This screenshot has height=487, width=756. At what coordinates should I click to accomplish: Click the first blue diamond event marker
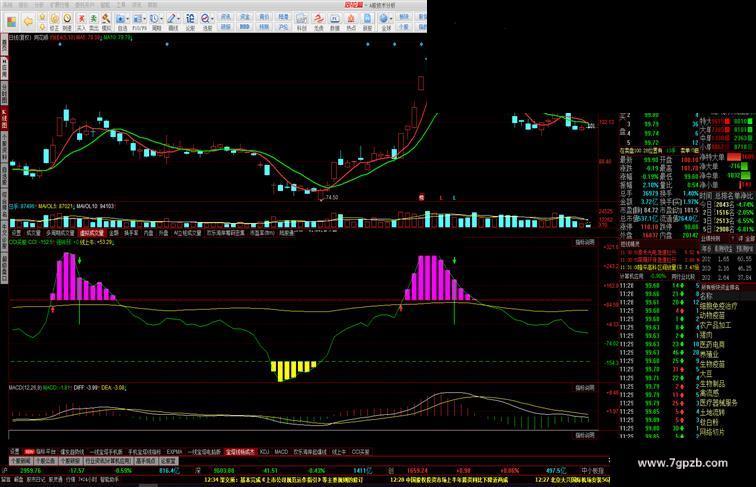(60, 44)
